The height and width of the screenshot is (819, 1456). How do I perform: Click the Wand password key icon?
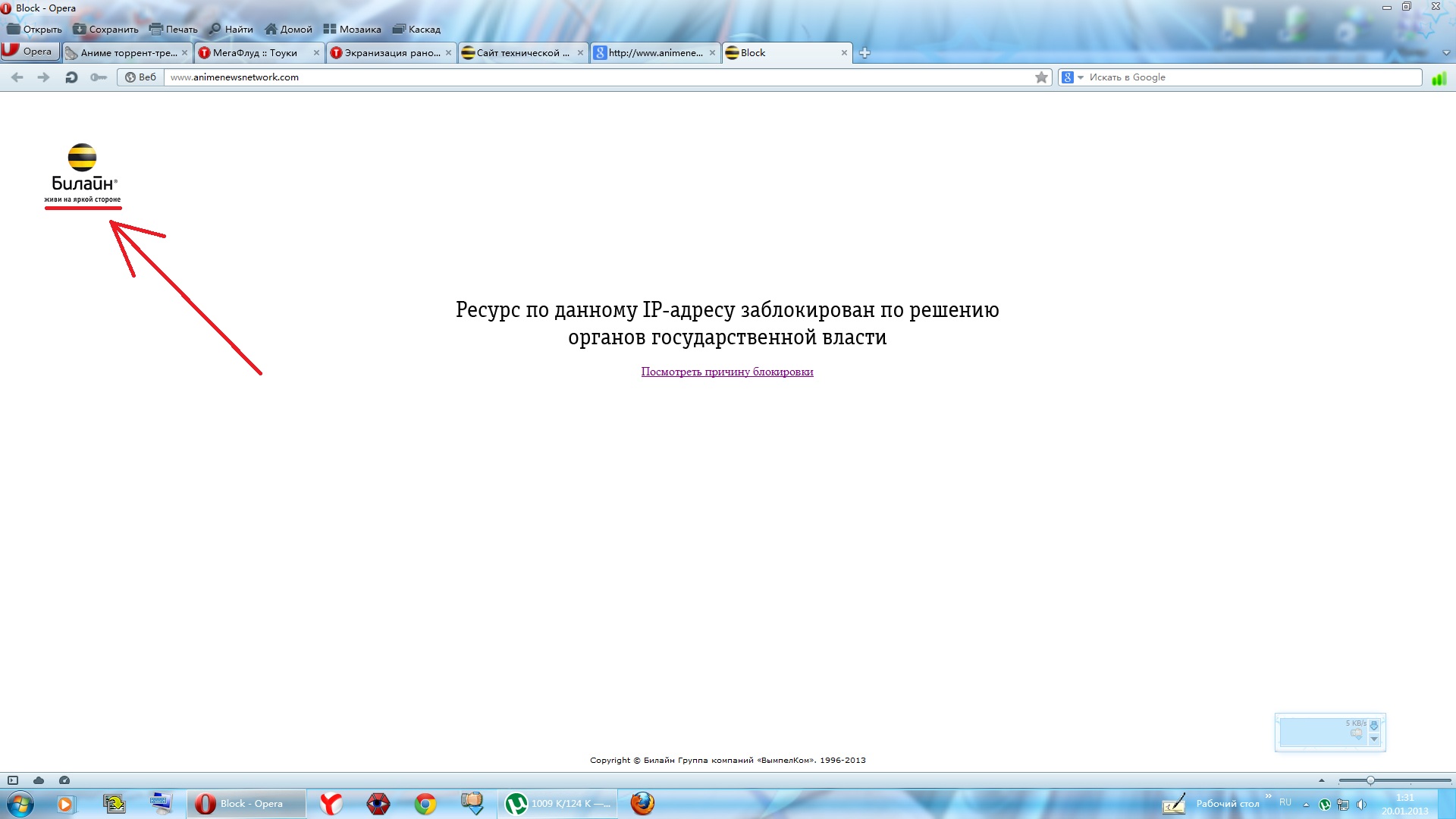pyautogui.click(x=99, y=77)
